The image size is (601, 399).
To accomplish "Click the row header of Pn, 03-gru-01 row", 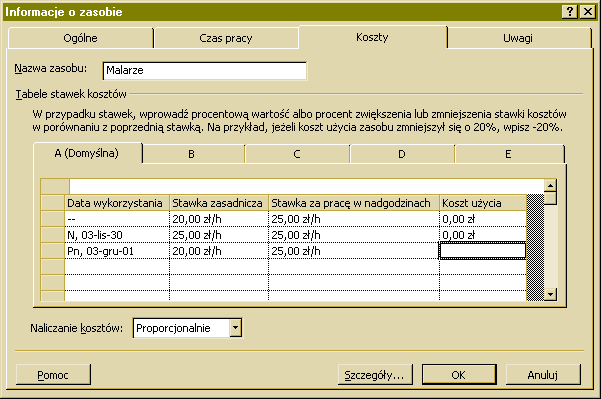I will point(53,251).
